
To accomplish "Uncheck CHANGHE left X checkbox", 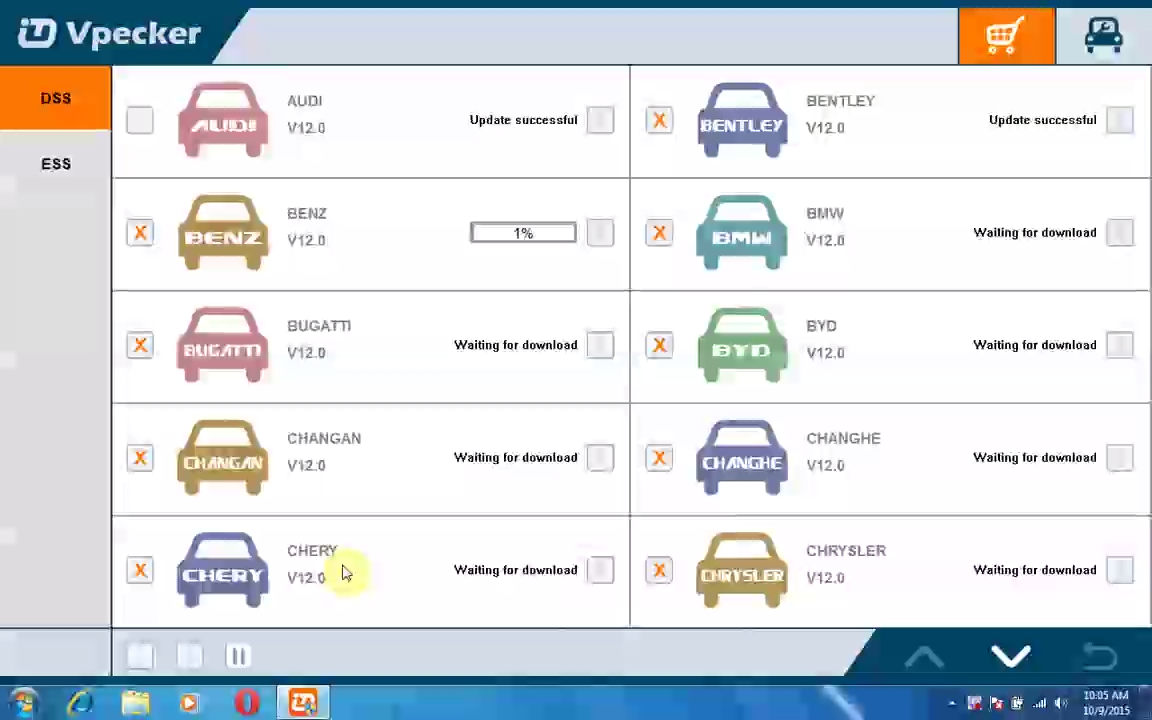I will pos(659,457).
